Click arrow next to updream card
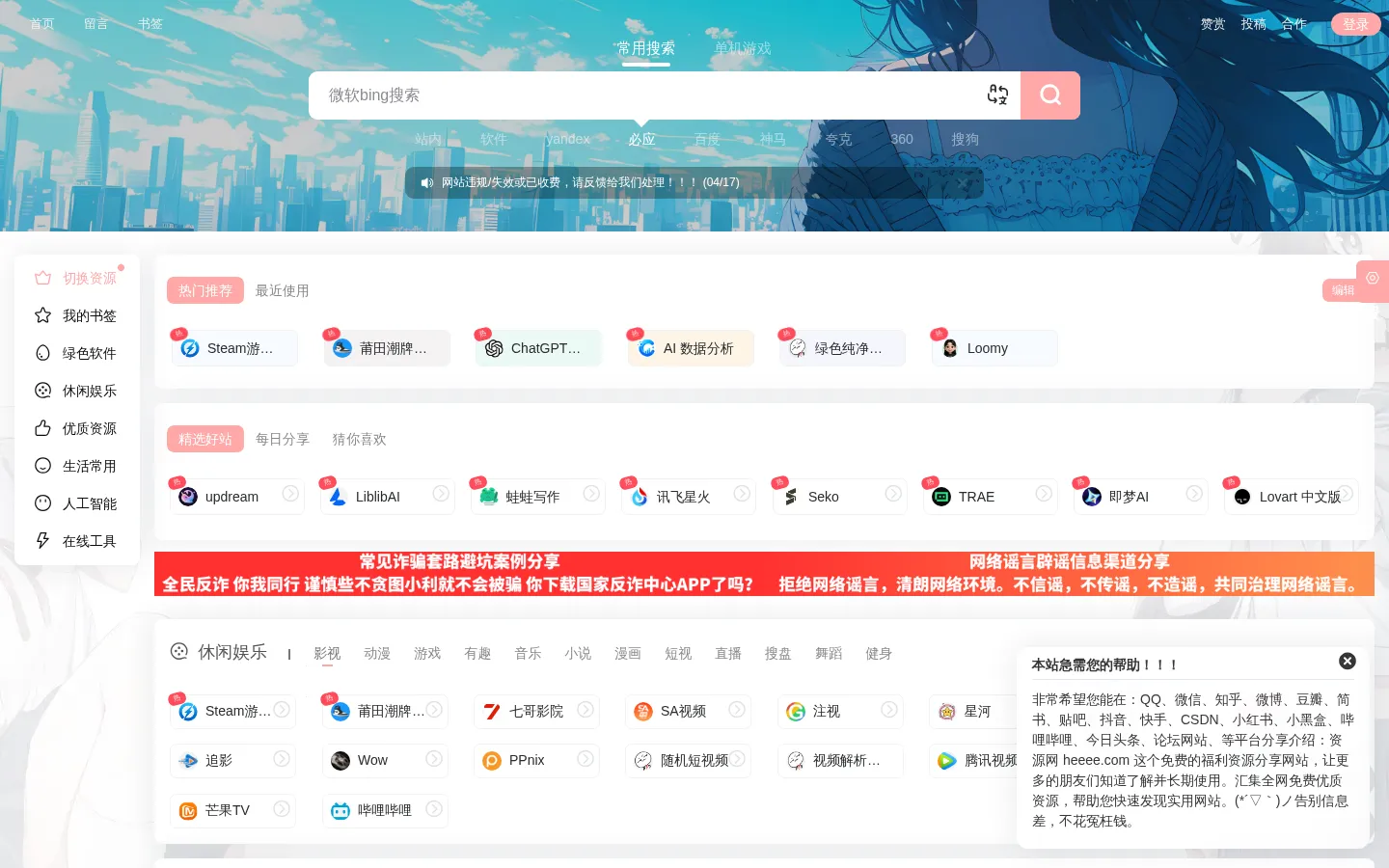Viewport: 1389px width, 868px height. (289, 493)
